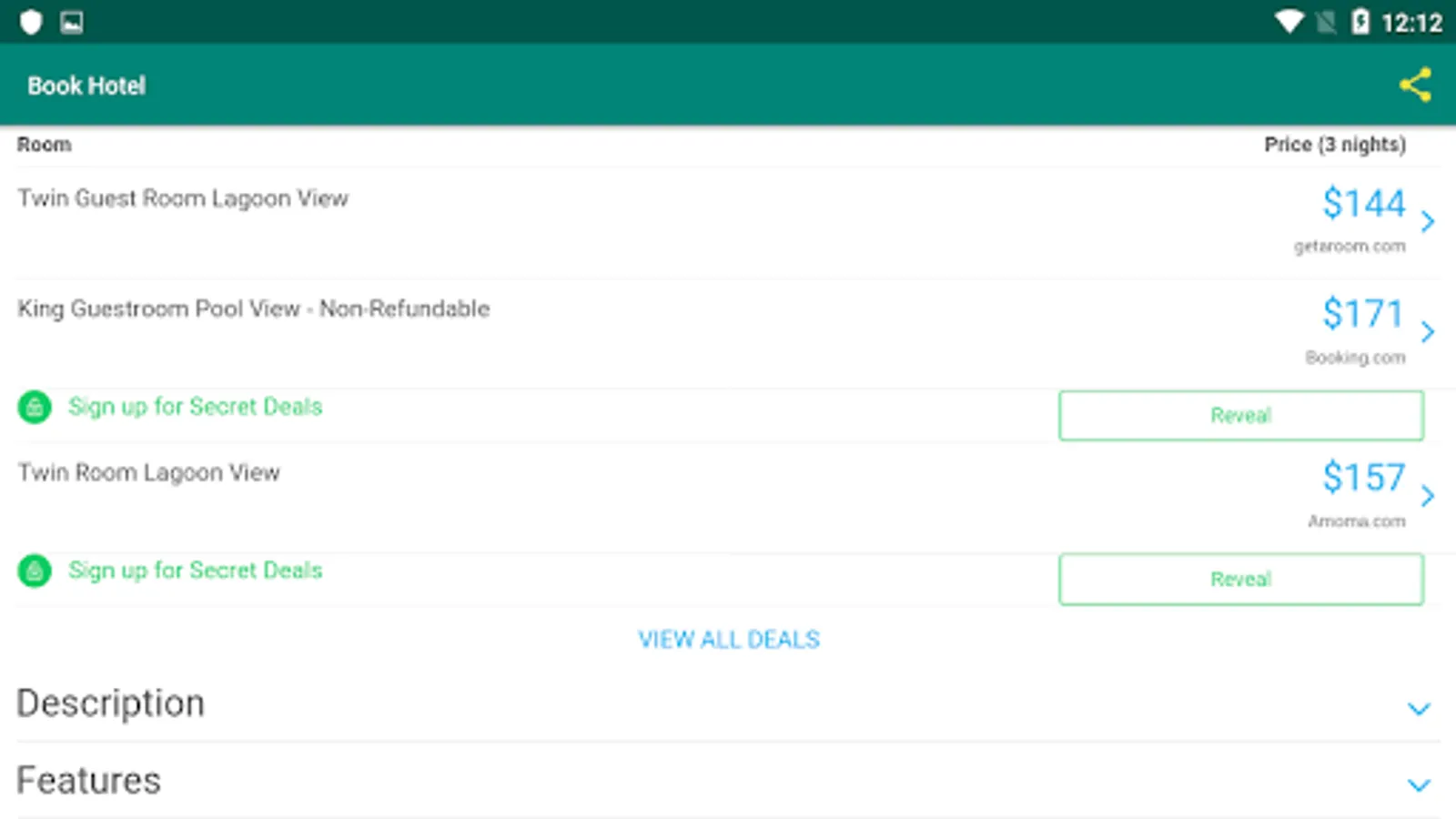Select King Guestroom Pool View Non-Refundable
The height and width of the screenshot is (819, 1456).
tap(253, 309)
